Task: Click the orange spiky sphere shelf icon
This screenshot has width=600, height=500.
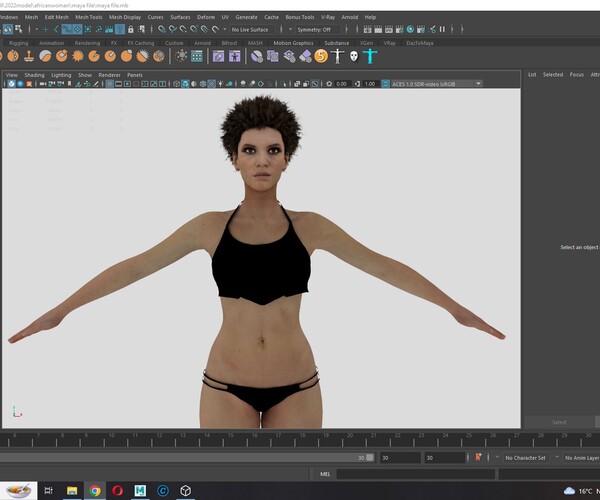Action: pos(78,56)
